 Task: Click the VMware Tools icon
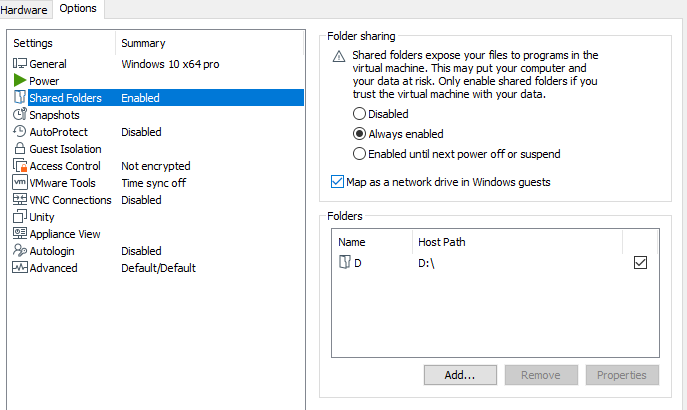[x=19, y=183]
